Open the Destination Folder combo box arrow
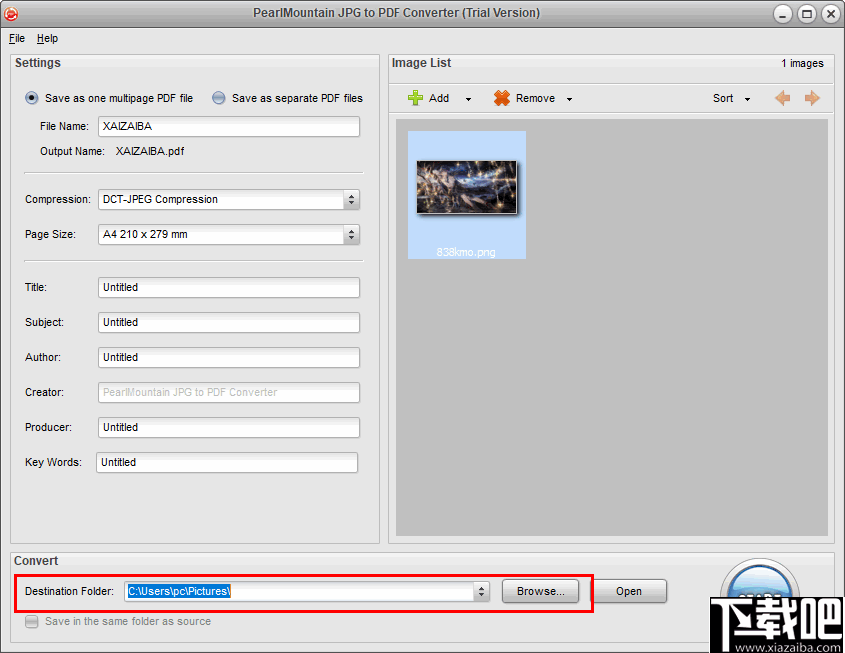Image resolution: width=845 pixels, height=653 pixels. 480,591
